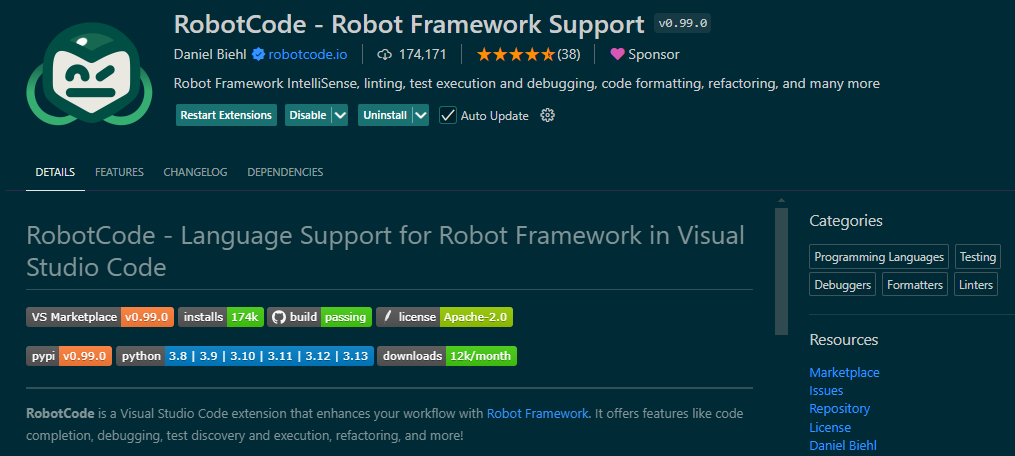Click the GitHub build passing badge
This screenshot has height=456, width=1015.
pos(319,317)
